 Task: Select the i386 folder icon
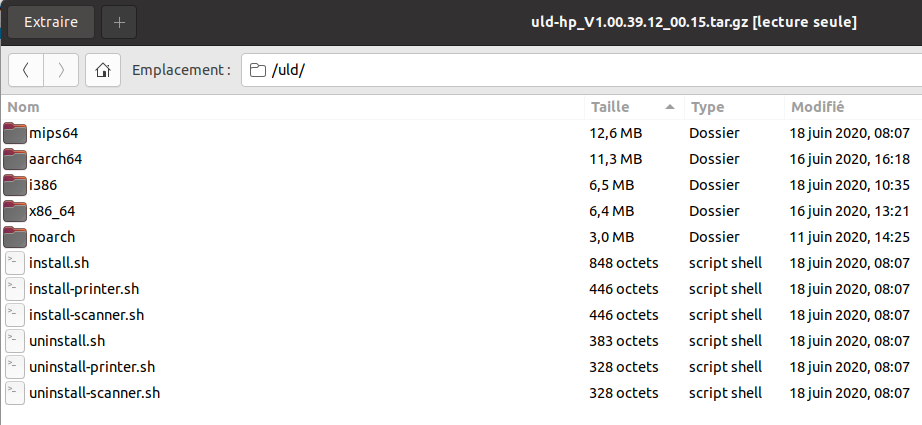tap(15, 184)
